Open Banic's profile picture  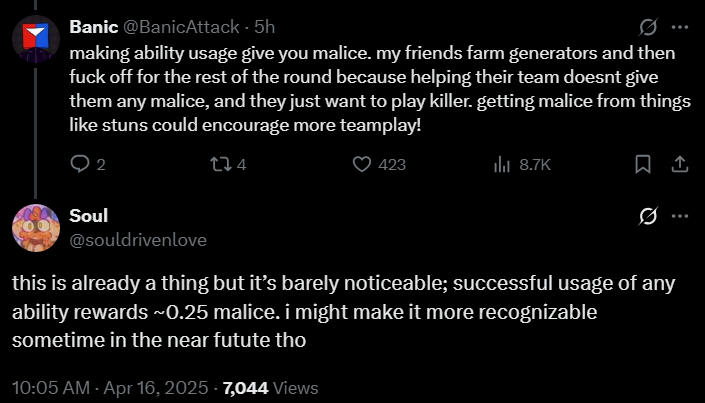pyautogui.click(x=35, y=37)
